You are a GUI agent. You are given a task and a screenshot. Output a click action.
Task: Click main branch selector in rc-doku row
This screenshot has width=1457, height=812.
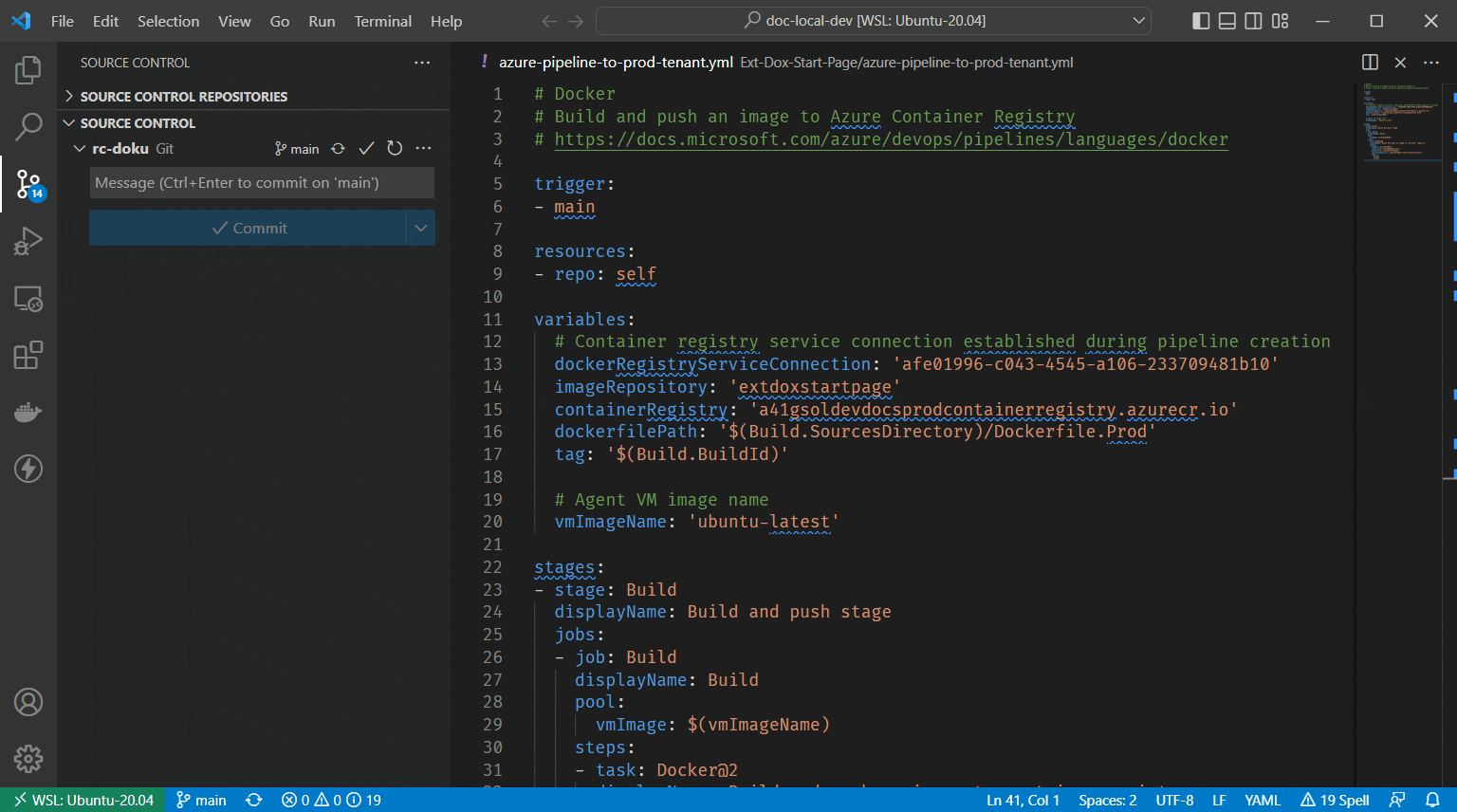[297, 149]
